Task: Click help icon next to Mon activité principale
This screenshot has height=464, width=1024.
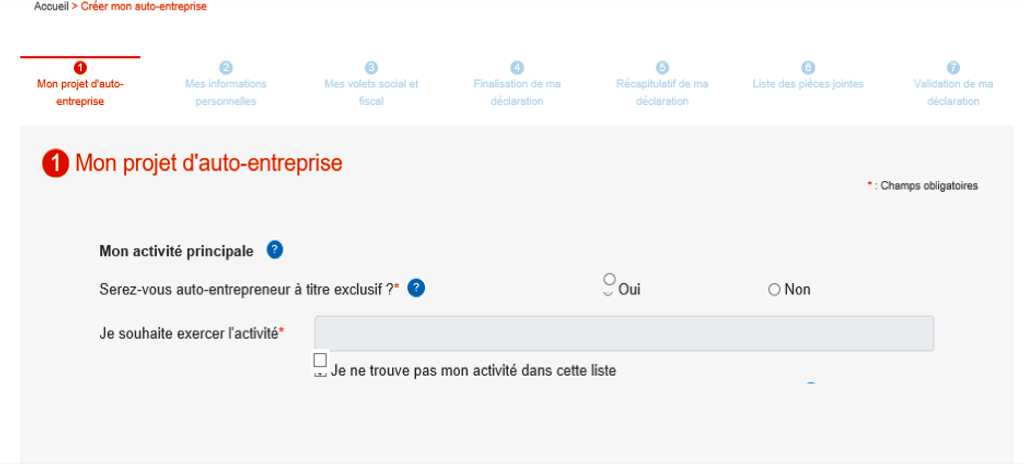Action: coord(275,250)
